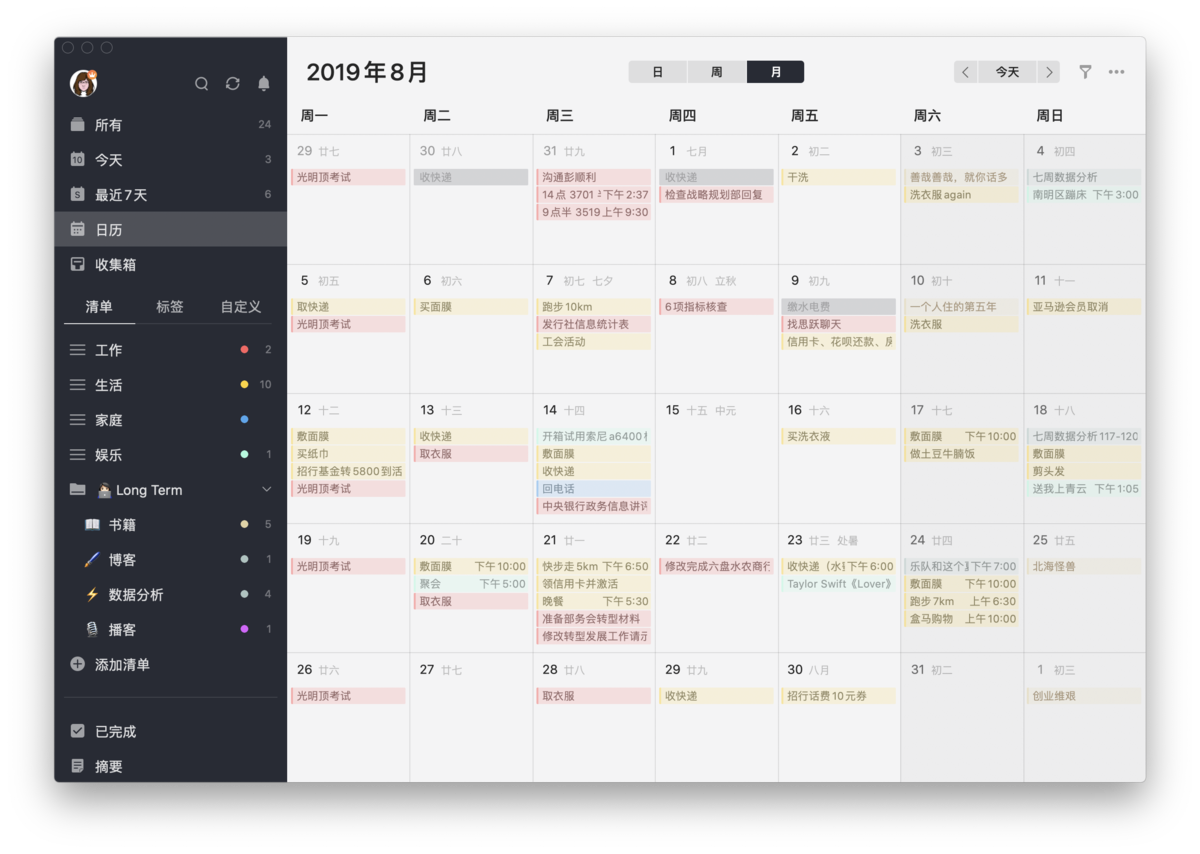Click the 所有 list icon
1200x854 pixels.
tap(78, 125)
